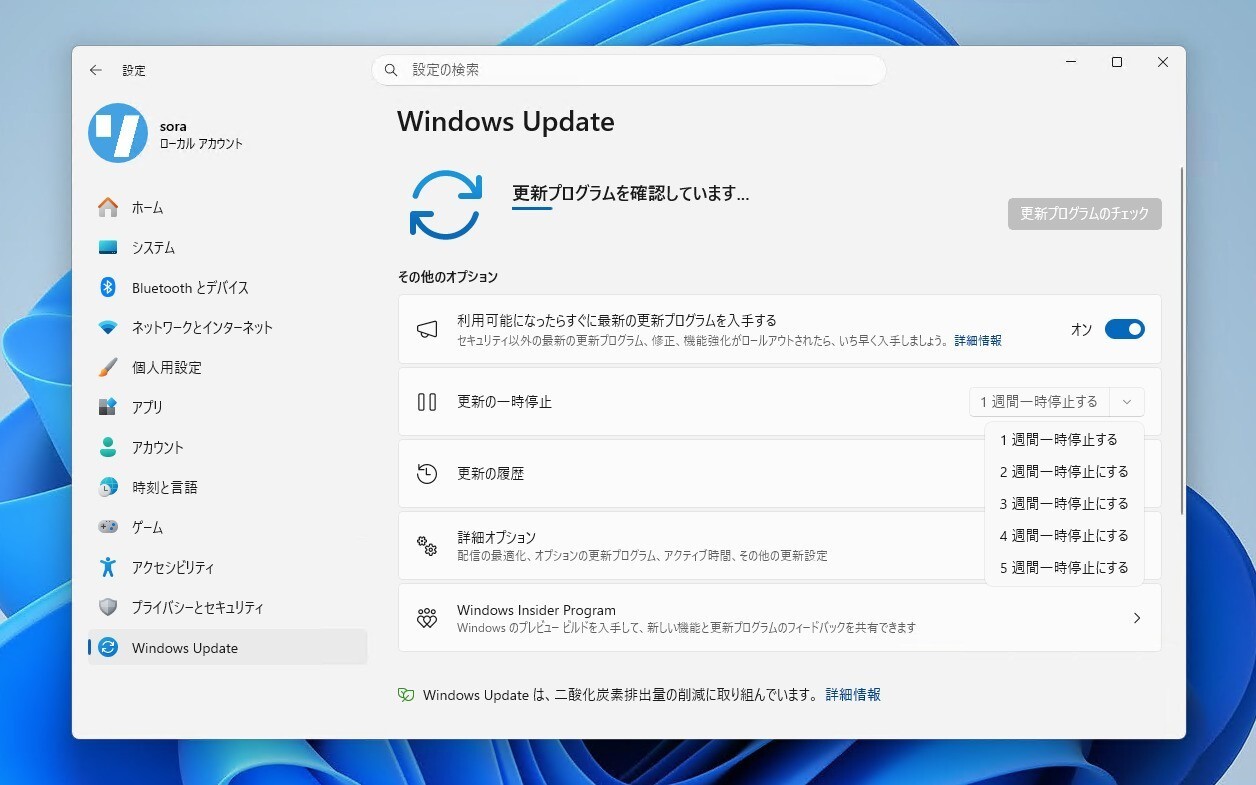Click the sora profile avatar
Screen dimensions: 1256x785
click(118, 133)
